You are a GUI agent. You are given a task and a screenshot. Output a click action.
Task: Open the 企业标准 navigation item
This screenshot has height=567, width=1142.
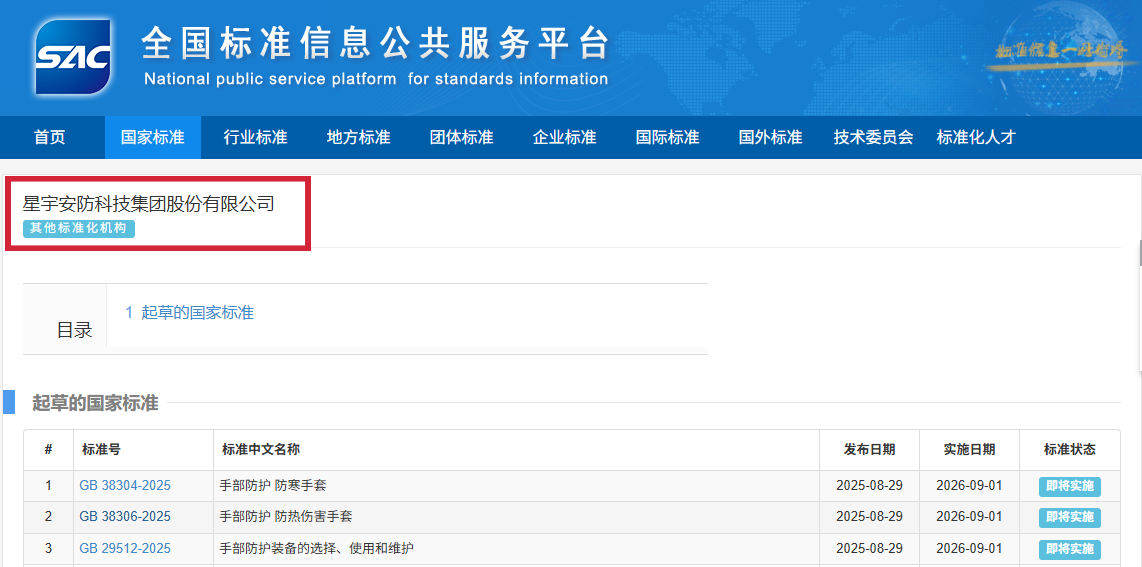(564, 137)
